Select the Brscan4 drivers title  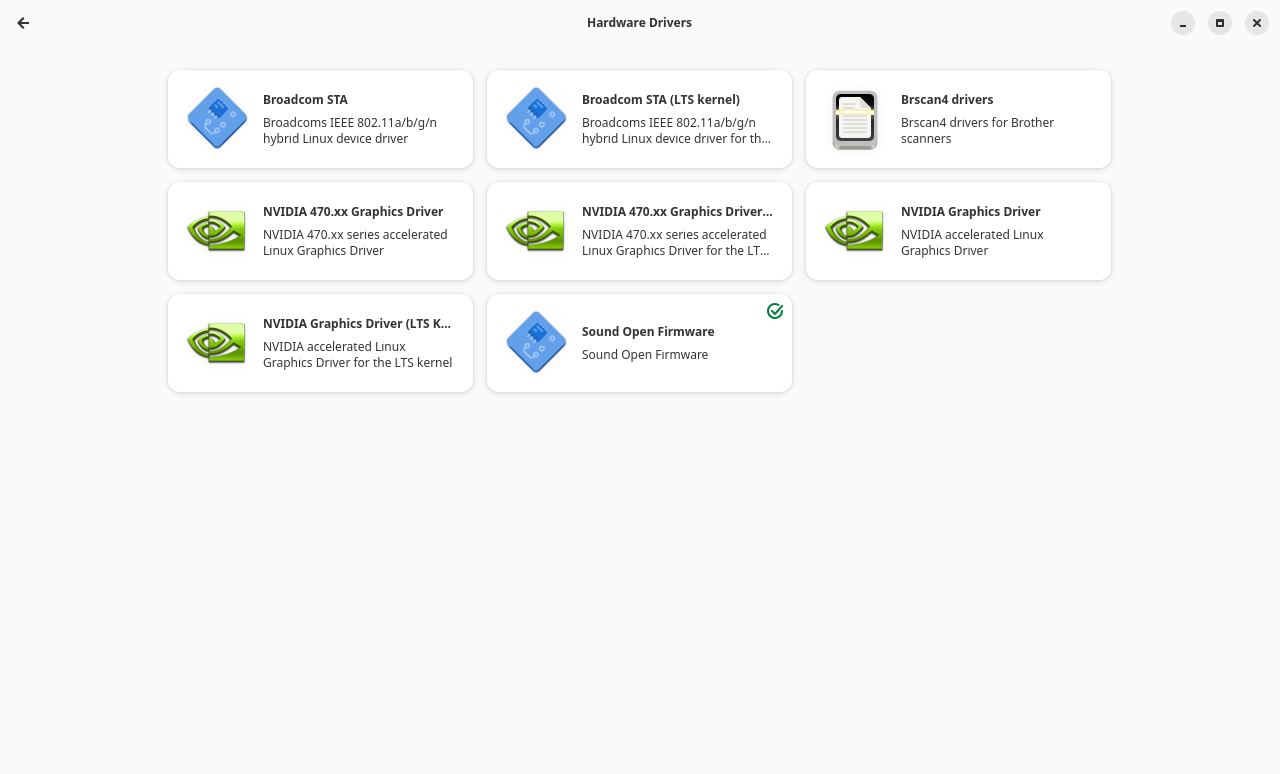pos(946,100)
